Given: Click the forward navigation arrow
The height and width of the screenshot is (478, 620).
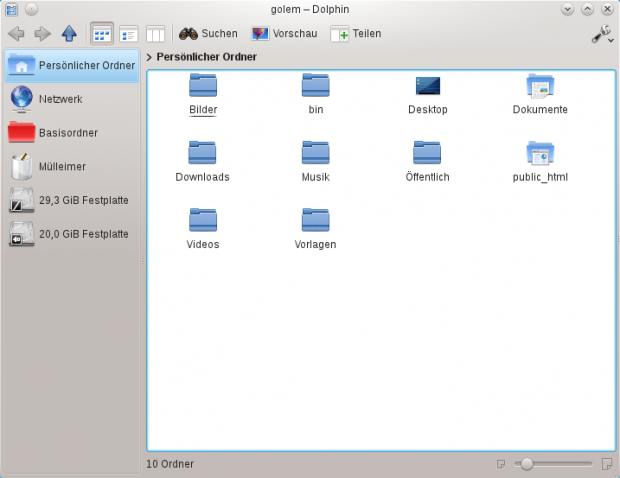Looking at the screenshot, I should pos(43,33).
